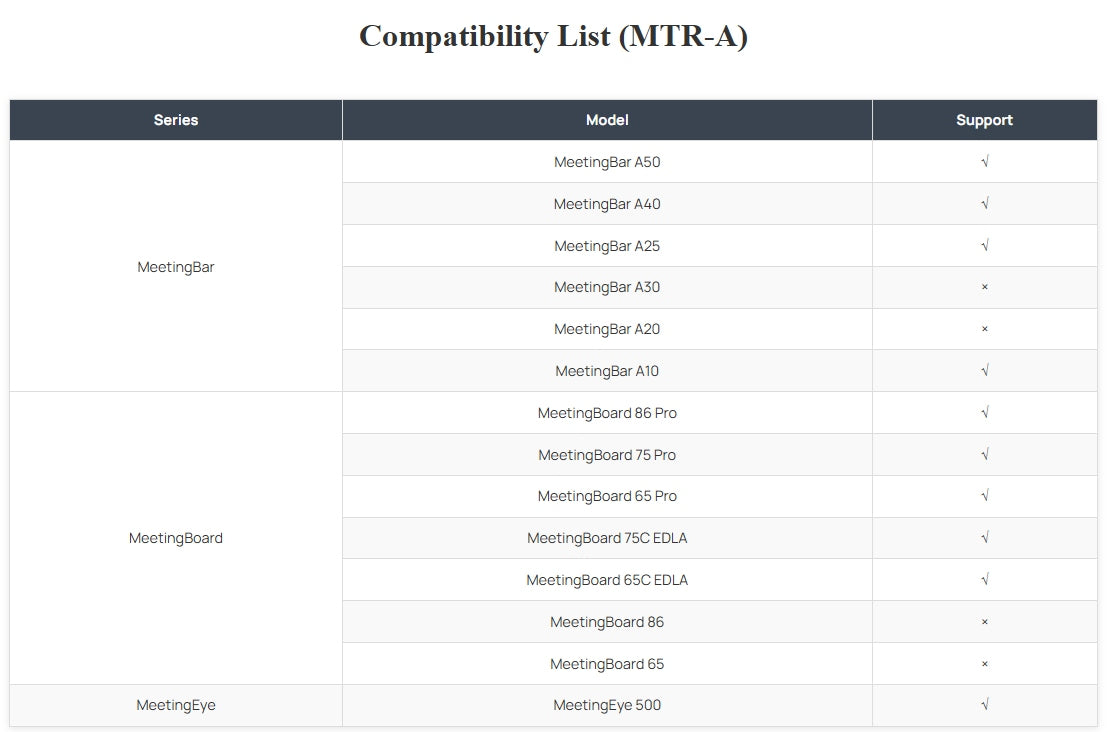This screenshot has height=732, width=1111.
Task: Select MeetingBoard 65C EDLA model cell
Action: coord(607,580)
